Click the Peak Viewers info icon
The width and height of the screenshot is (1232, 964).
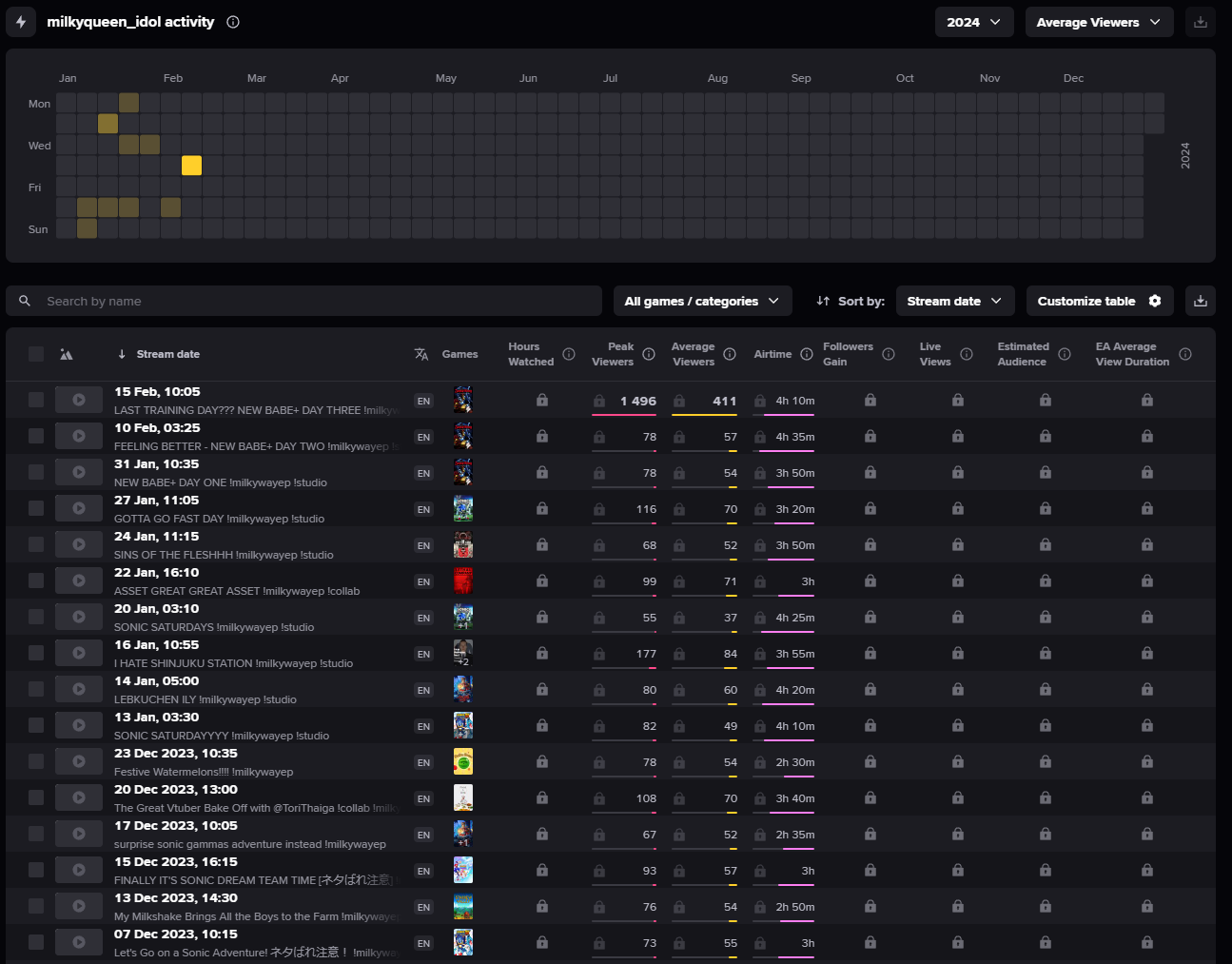[649, 354]
